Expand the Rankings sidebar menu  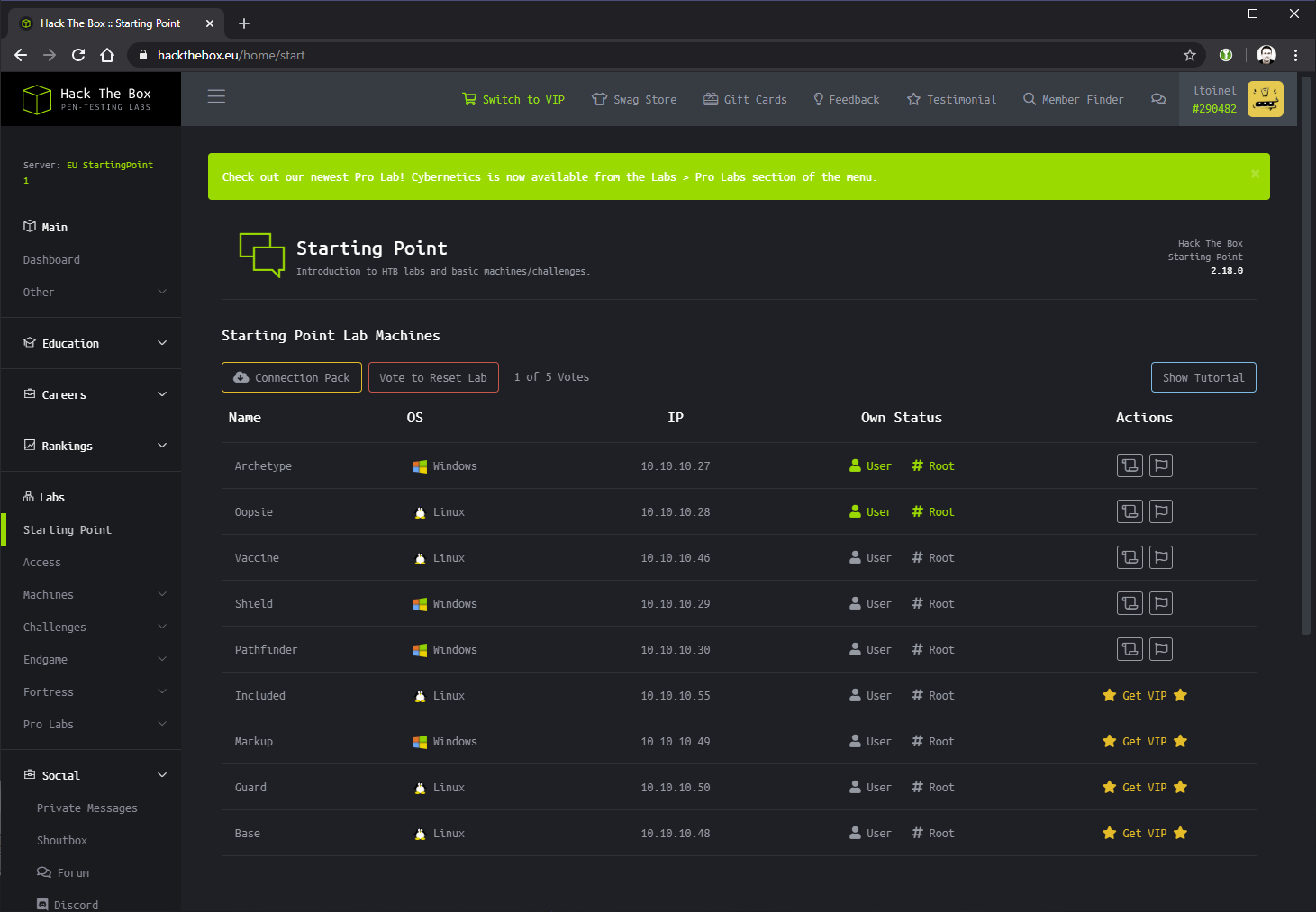tap(95, 446)
